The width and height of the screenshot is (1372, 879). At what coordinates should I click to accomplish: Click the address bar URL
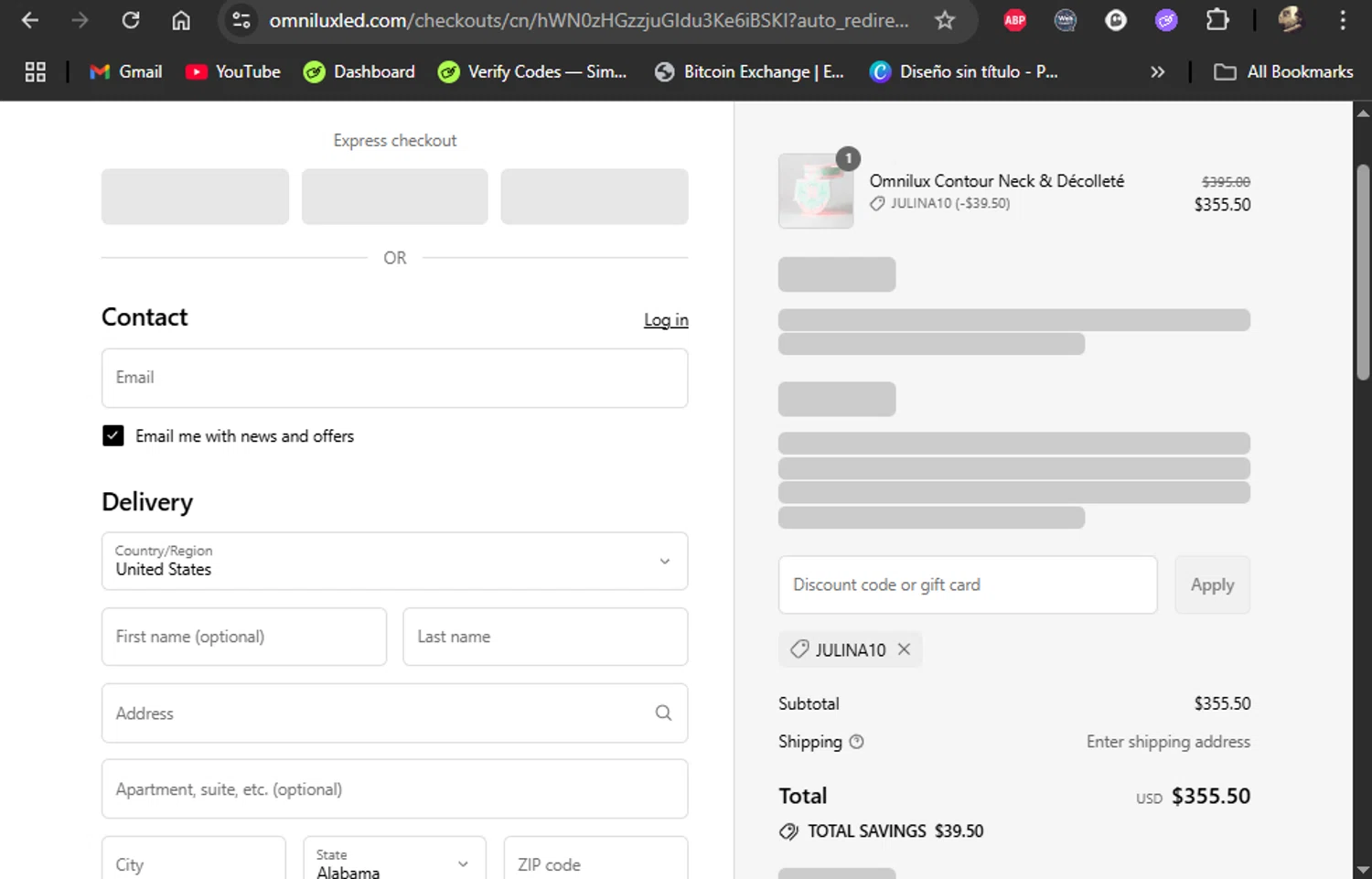pyautogui.click(x=588, y=20)
